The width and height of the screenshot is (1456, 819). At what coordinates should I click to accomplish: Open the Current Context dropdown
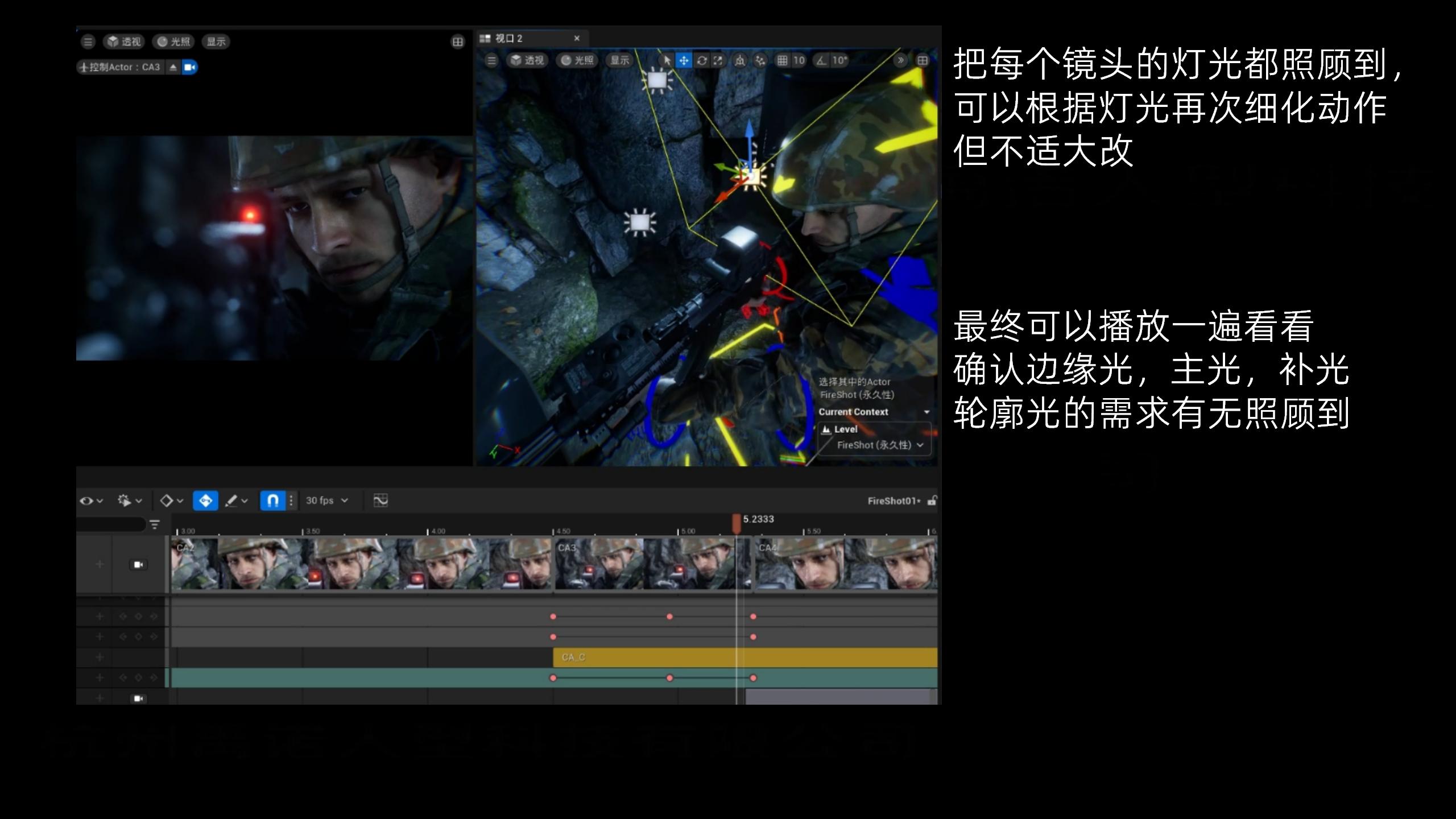point(874,412)
